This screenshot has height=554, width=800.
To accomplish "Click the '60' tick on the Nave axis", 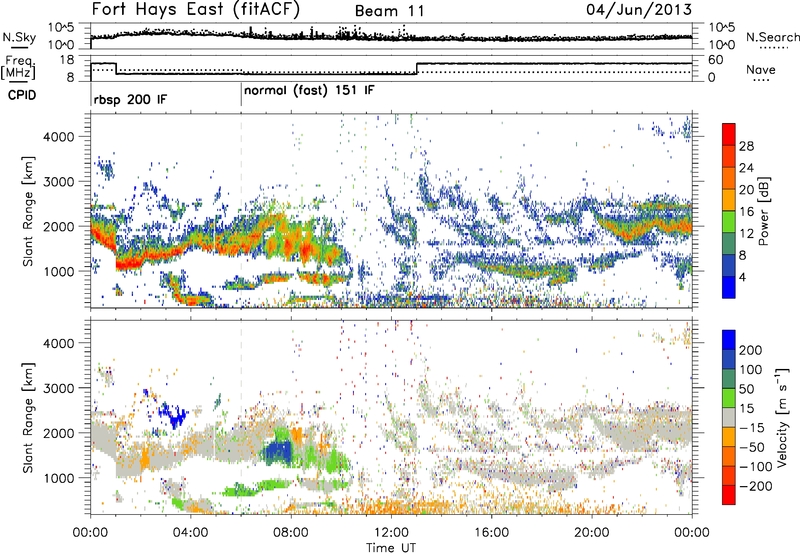I will click(x=716, y=60).
